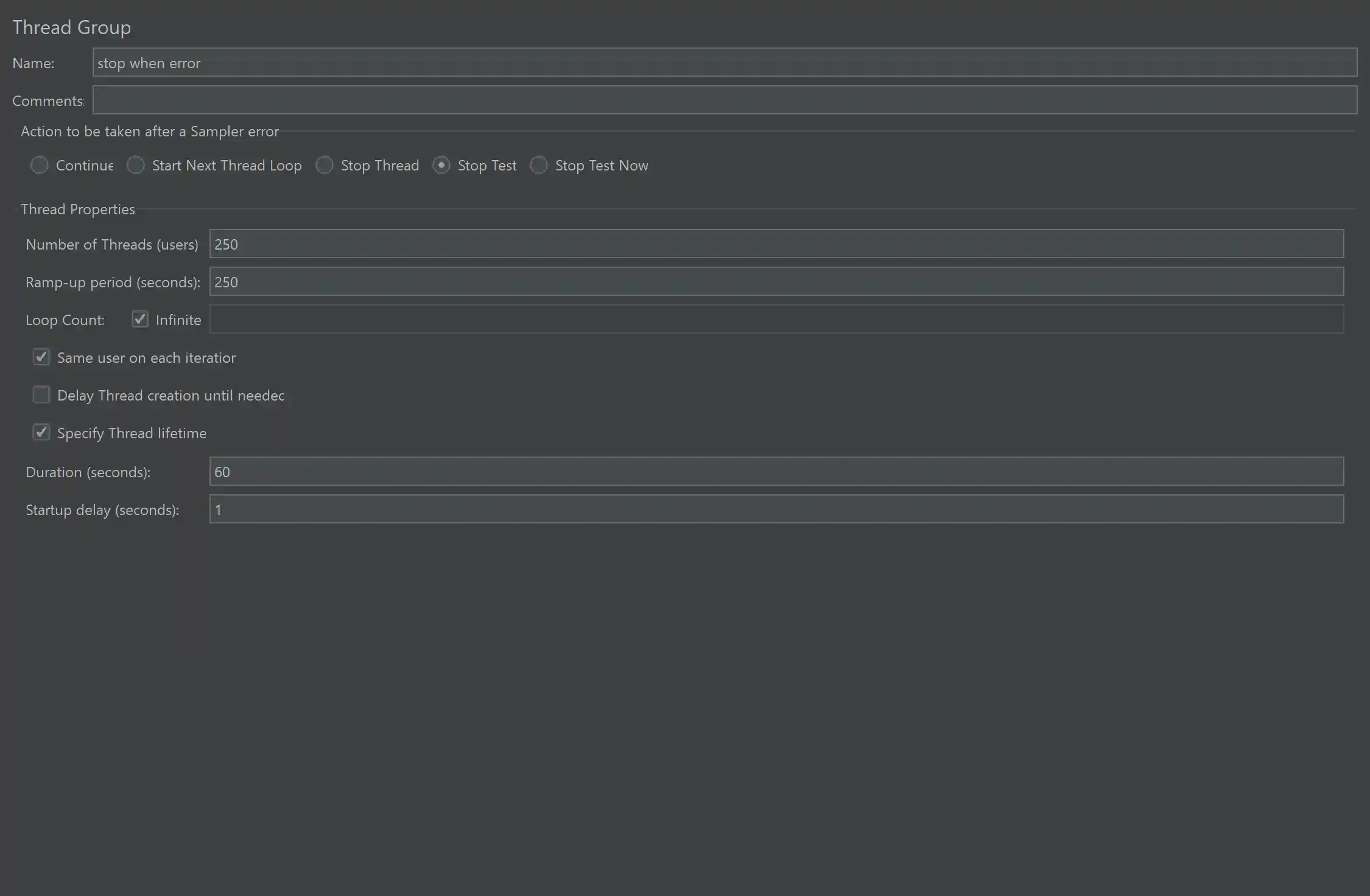Screen dimensions: 1370x896
Task: Click the Loop Count value field
Action: pyautogui.click(x=776, y=320)
